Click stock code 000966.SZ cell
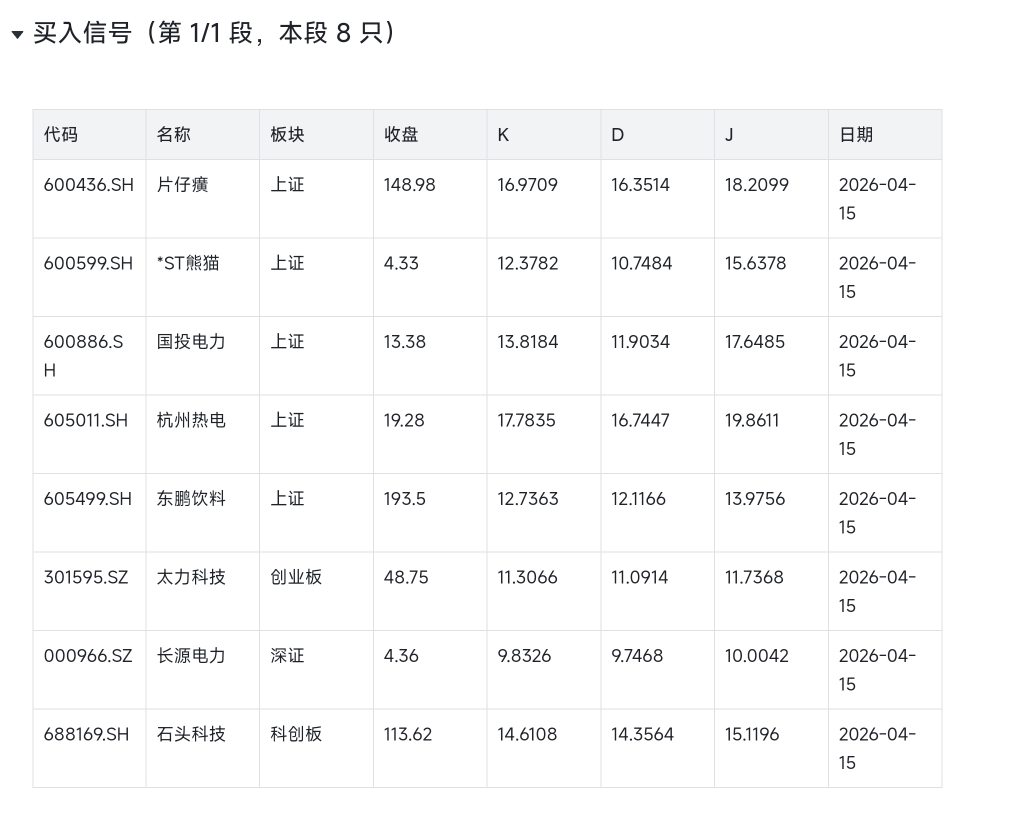This screenshot has width=1016, height=820. pyautogui.click(x=88, y=656)
